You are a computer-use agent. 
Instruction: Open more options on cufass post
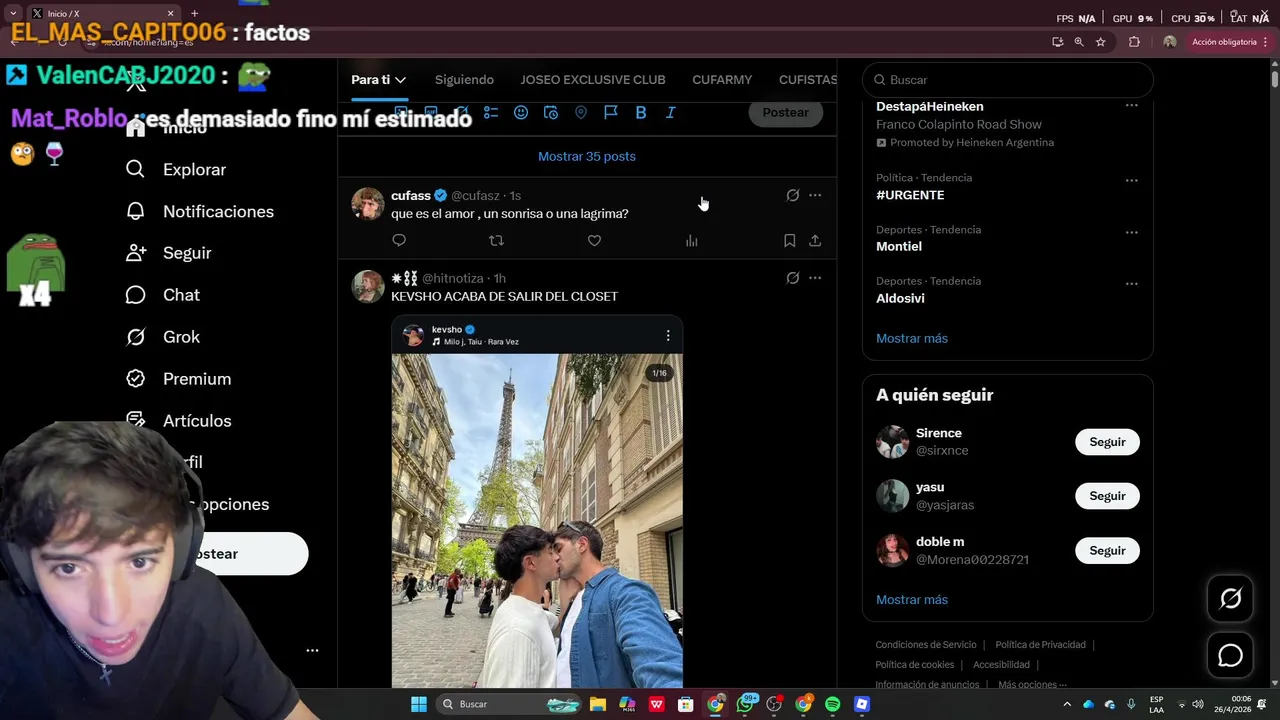[815, 195]
